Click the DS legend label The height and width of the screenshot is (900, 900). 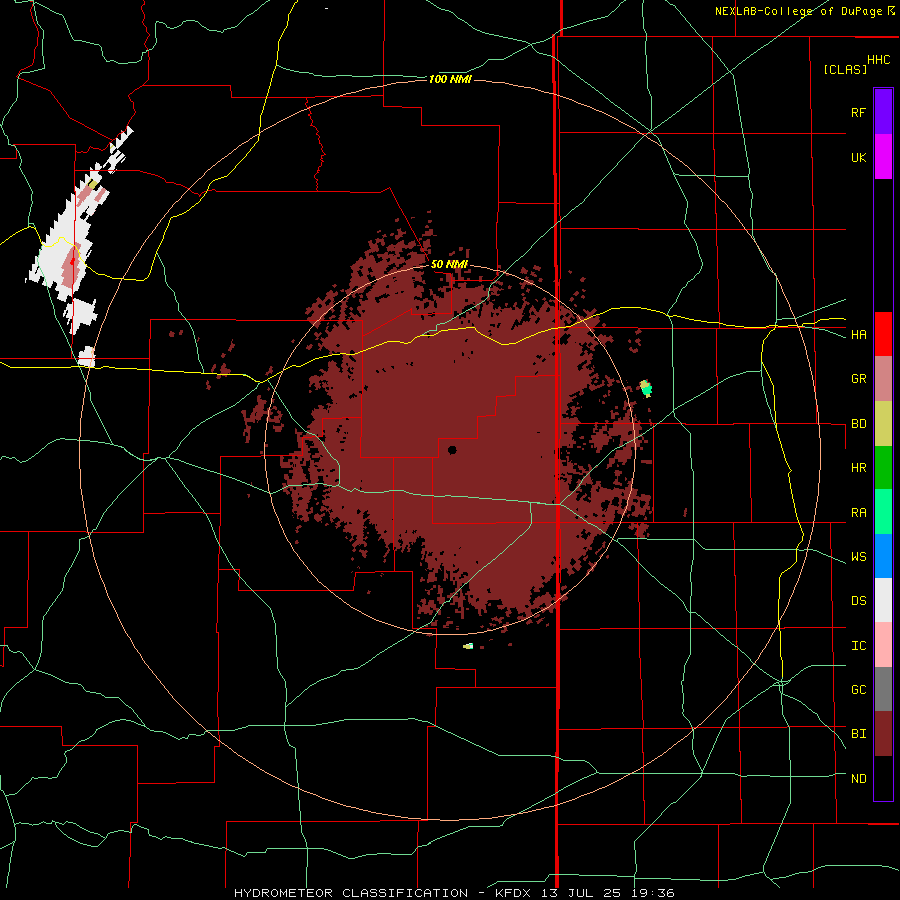coord(858,601)
